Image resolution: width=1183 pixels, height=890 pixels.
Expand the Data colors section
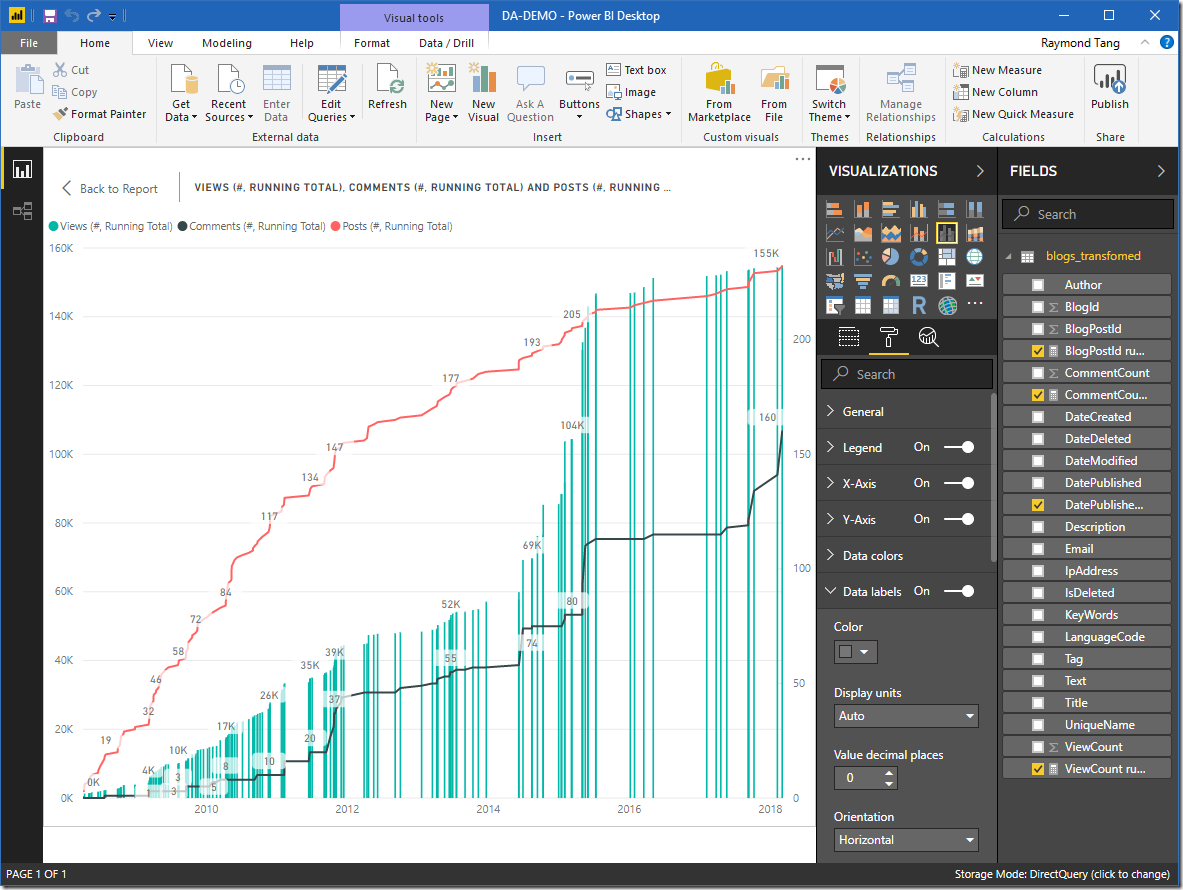pos(872,555)
